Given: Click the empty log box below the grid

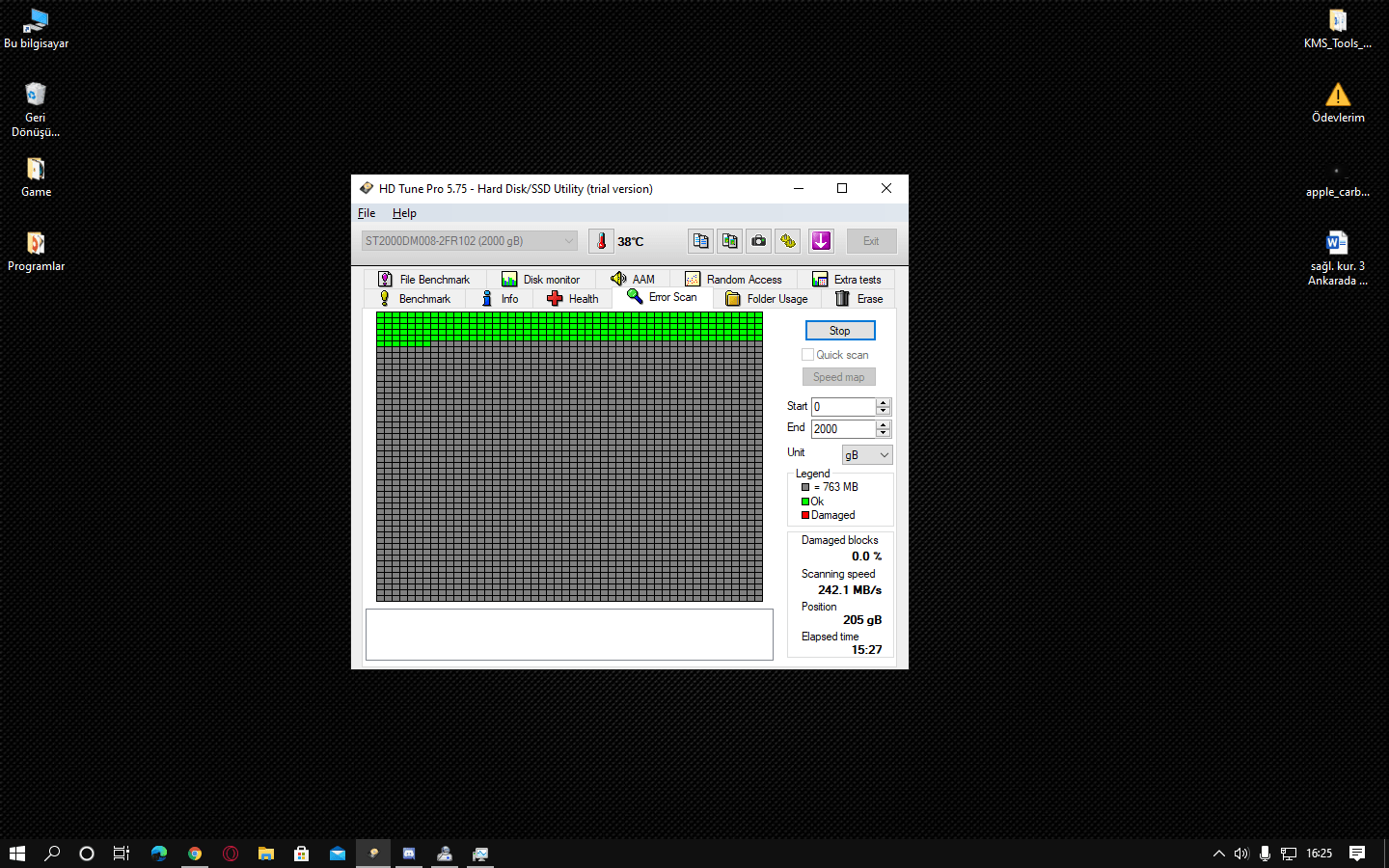Looking at the screenshot, I should click(569, 635).
